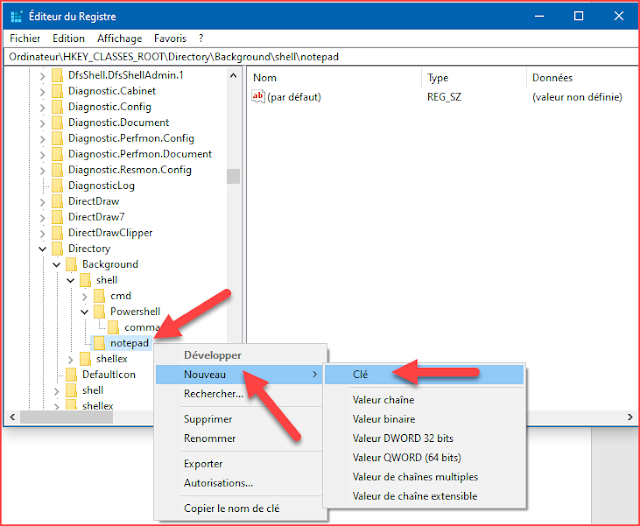Image resolution: width=640 pixels, height=526 pixels.
Task: Click the folder icon of Diagnostic.Perfmon.Document
Action: (58, 154)
